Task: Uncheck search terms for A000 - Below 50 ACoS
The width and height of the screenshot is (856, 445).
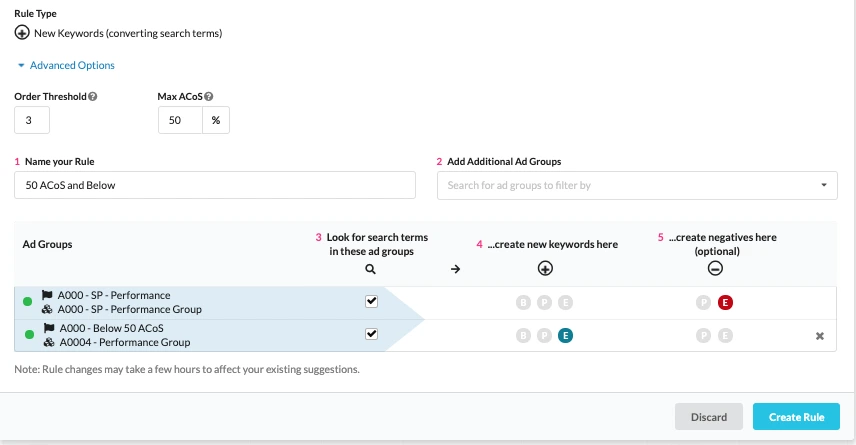Action: (x=371, y=335)
